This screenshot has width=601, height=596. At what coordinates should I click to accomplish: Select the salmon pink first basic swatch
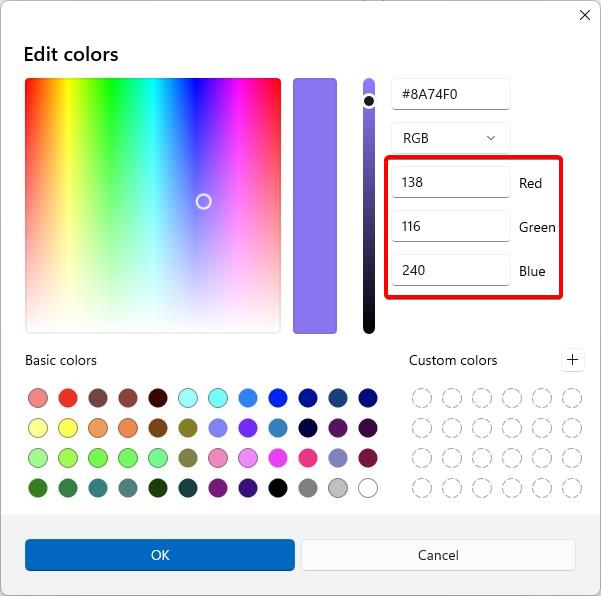(x=38, y=398)
